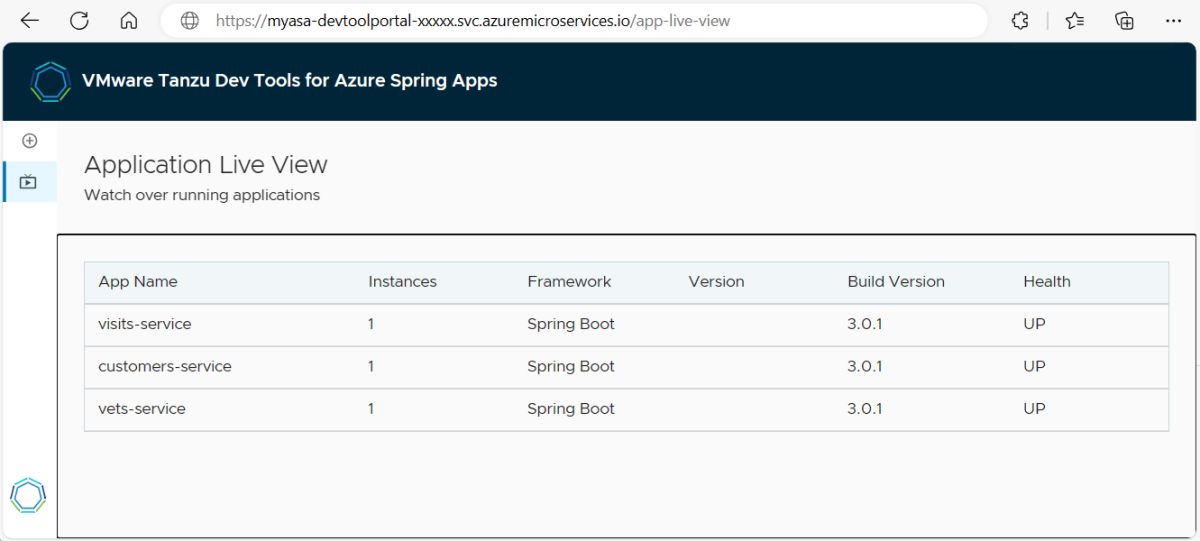Open visits-service app details
1200x541 pixels.
point(144,324)
